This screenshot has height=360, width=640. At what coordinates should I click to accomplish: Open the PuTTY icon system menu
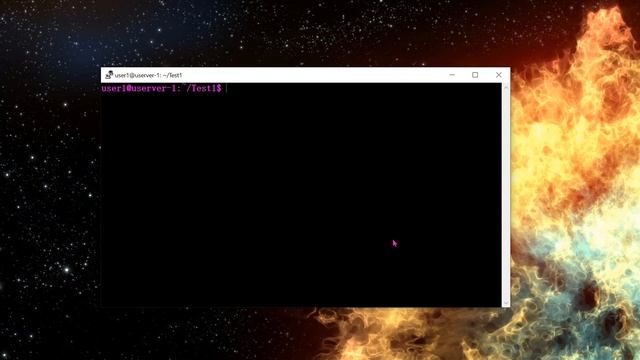[x=109, y=75]
